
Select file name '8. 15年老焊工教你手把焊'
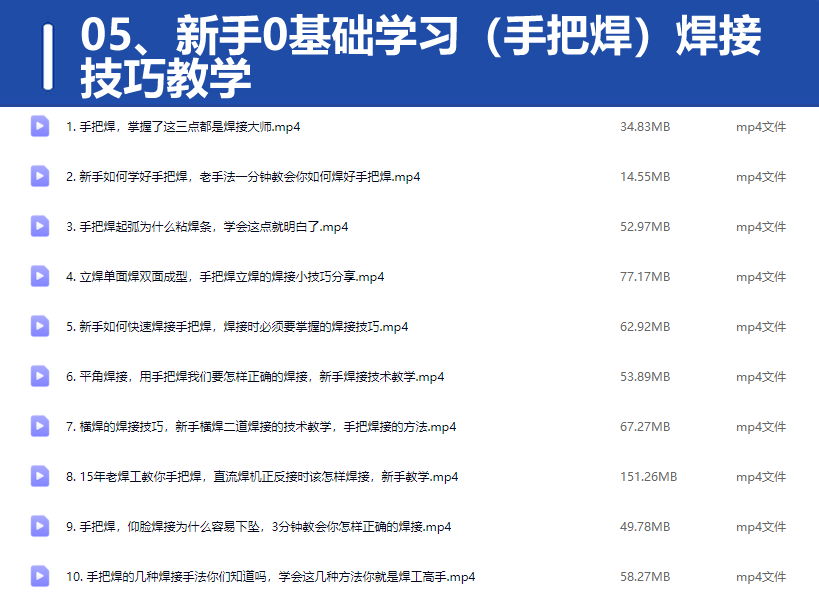point(262,477)
